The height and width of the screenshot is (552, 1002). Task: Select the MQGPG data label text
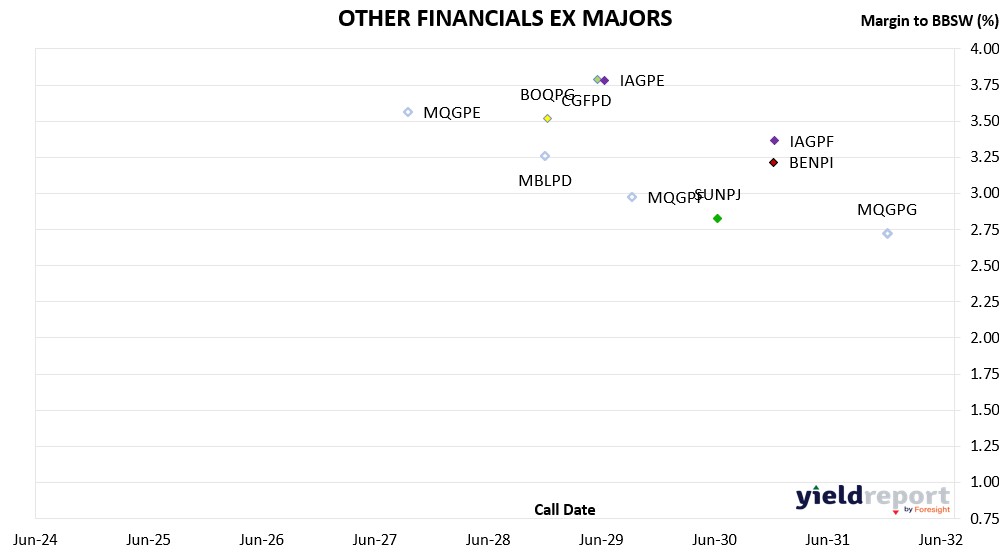[x=887, y=210]
